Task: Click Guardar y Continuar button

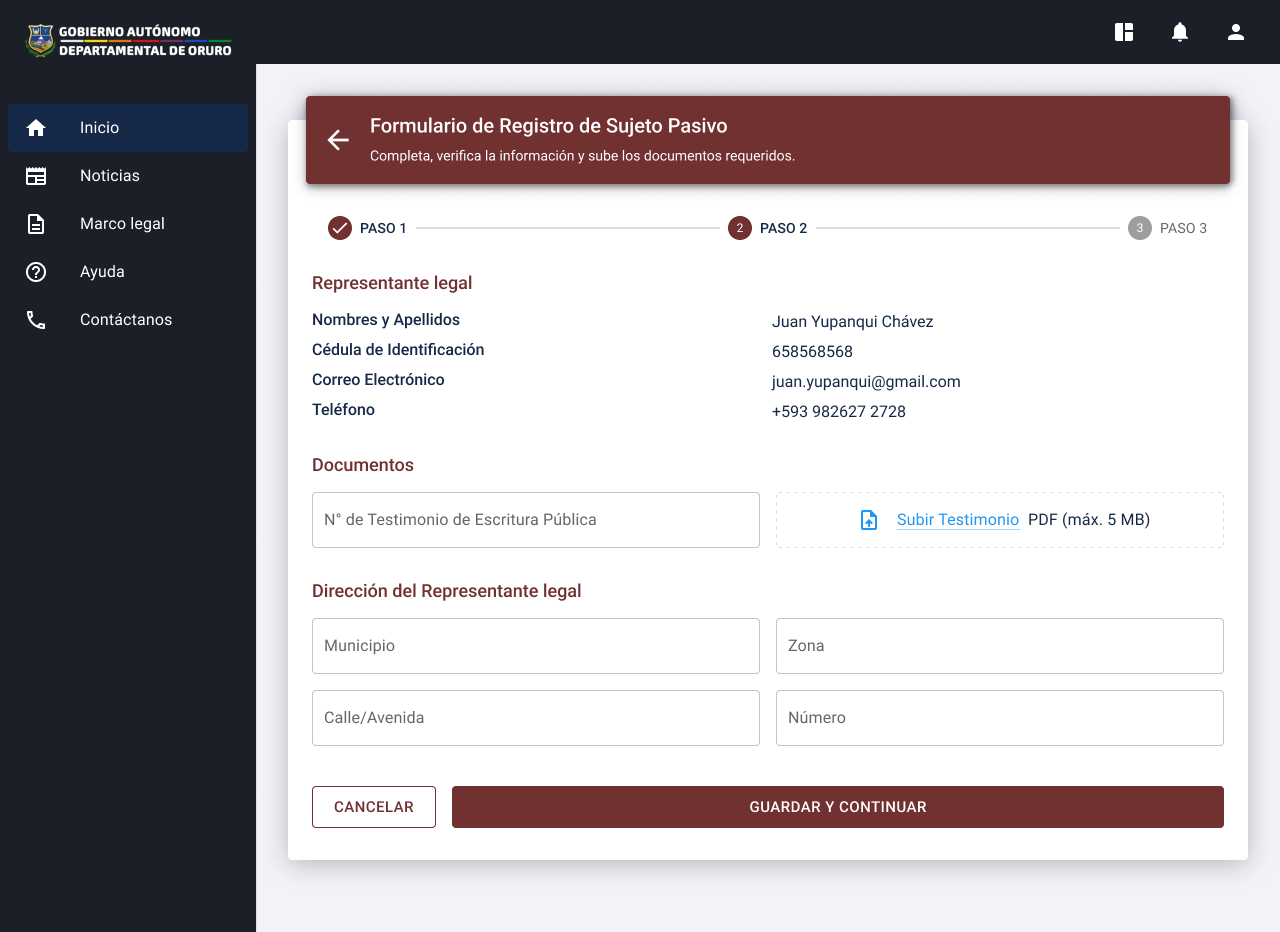Action: 837,807
